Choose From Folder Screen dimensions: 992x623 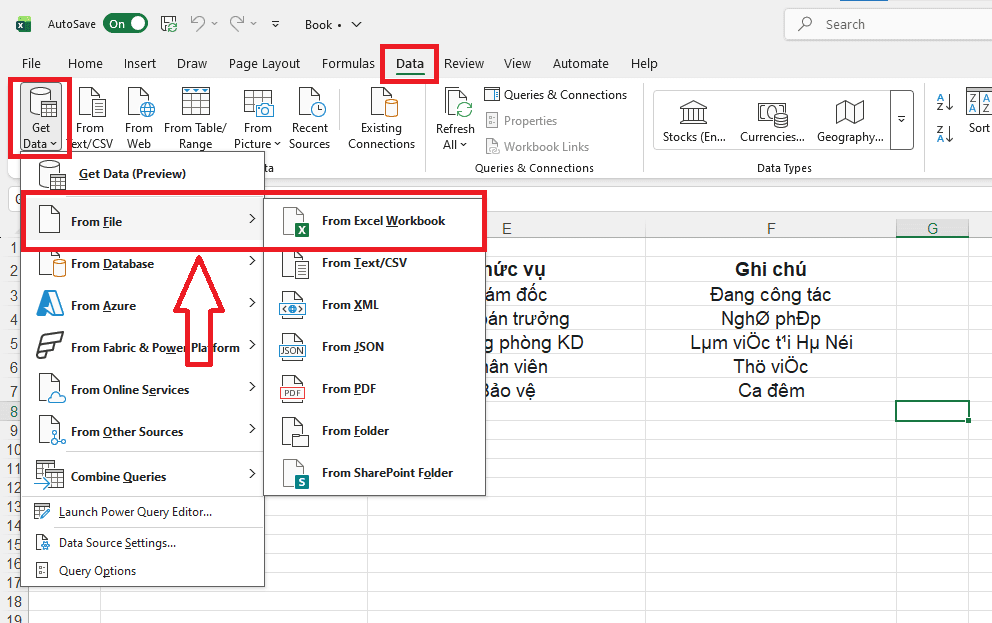coord(375,431)
